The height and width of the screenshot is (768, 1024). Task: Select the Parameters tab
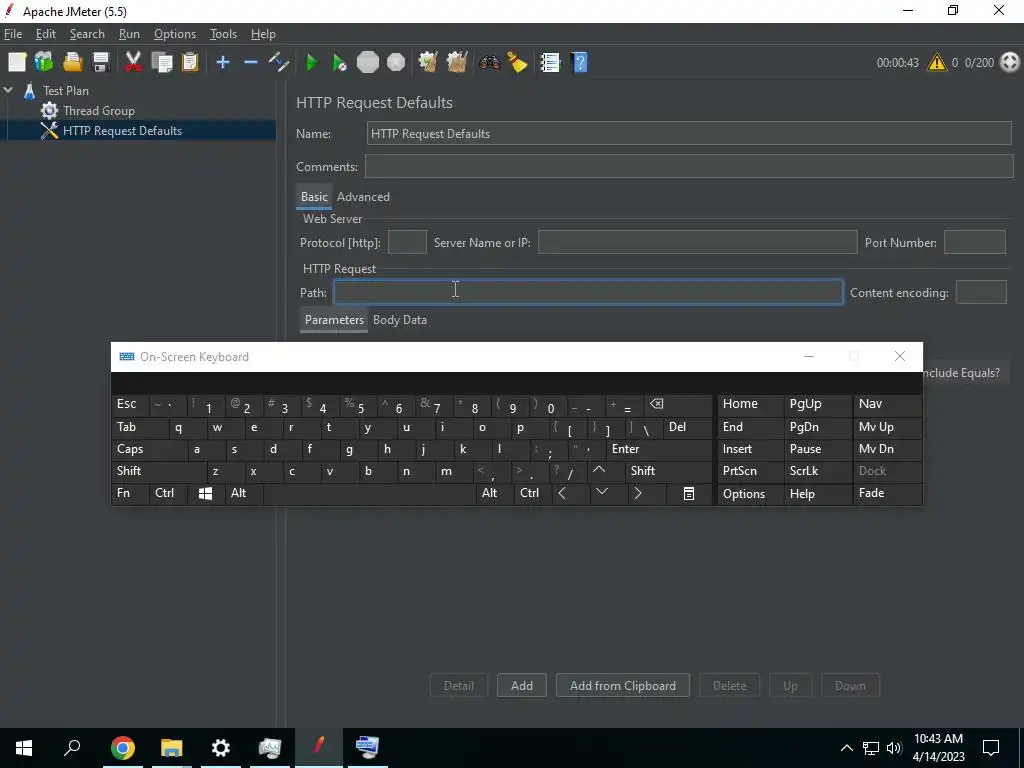click(x=334, y=320)
